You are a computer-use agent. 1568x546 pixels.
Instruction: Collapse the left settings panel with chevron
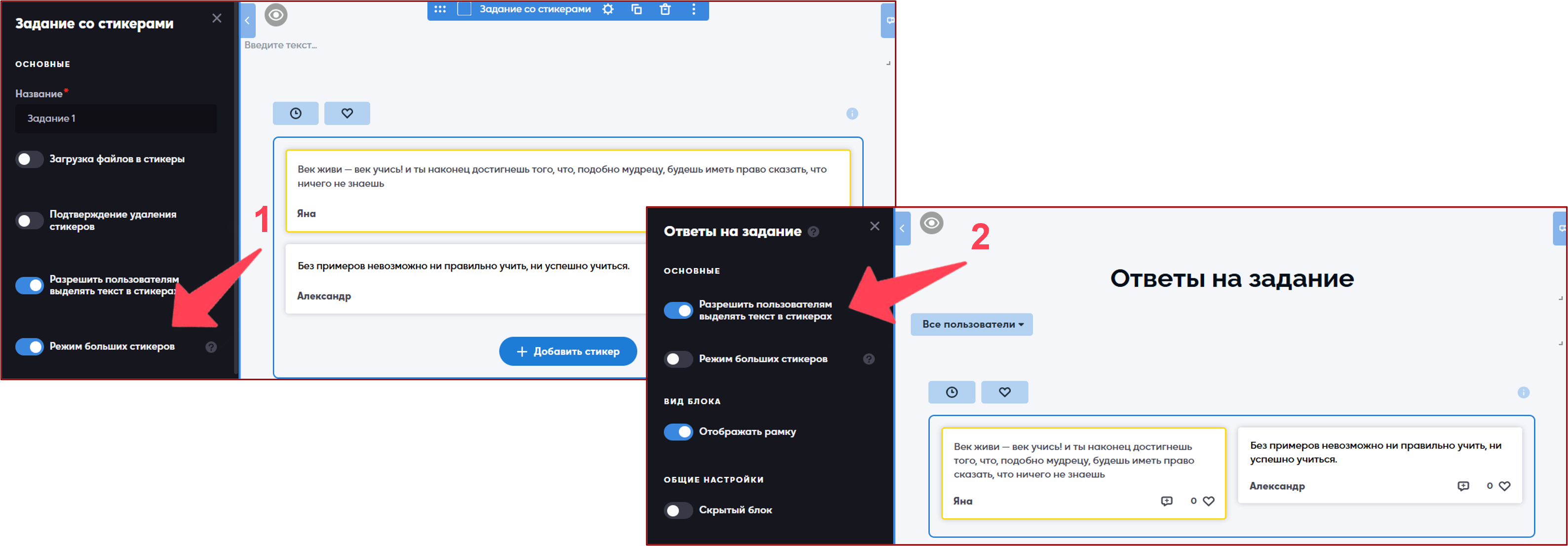pyautogui.click(x=247, y=21)
